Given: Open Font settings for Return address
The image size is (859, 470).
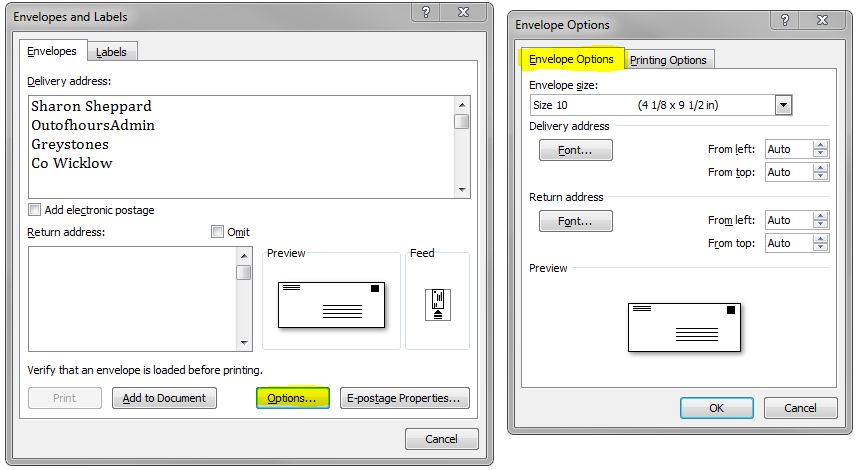Looking at the screenshot, I should 575,221.
